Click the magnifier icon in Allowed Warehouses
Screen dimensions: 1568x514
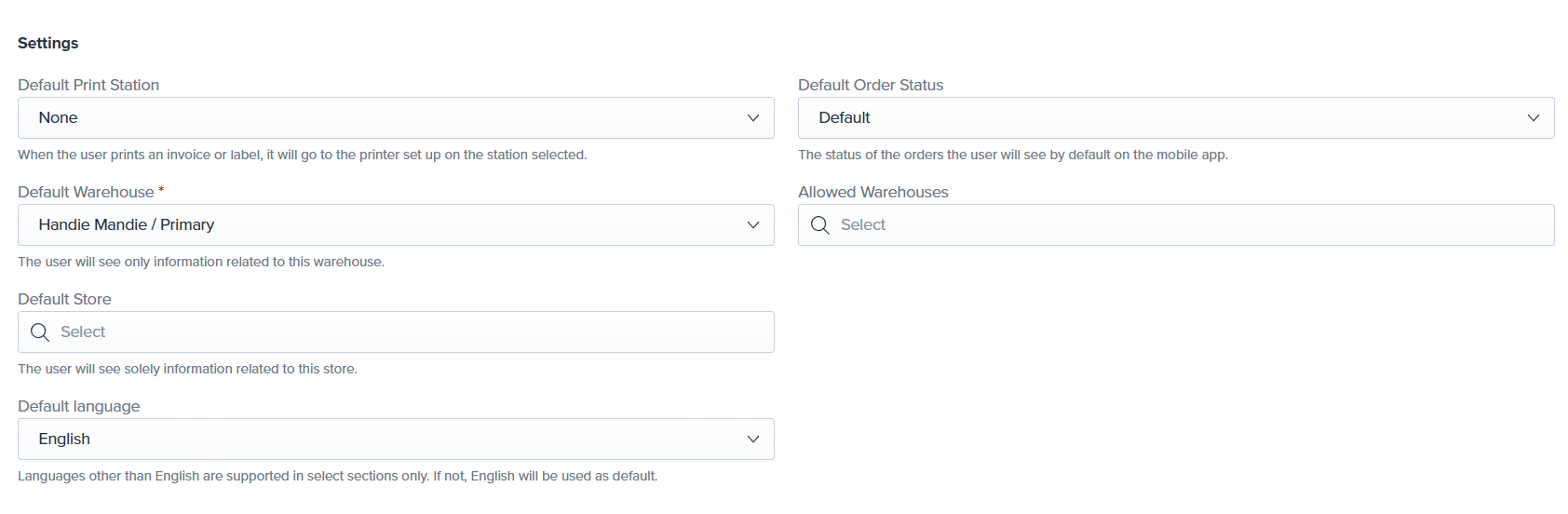click(x=819, y=225)
